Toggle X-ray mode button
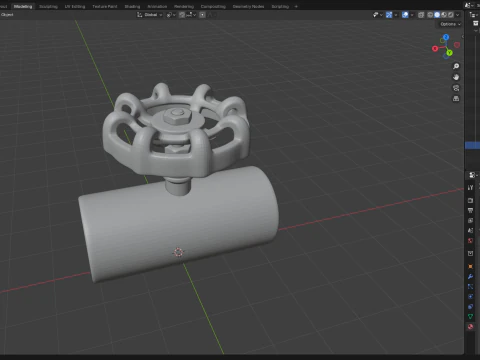 click(x=421, y=15)
